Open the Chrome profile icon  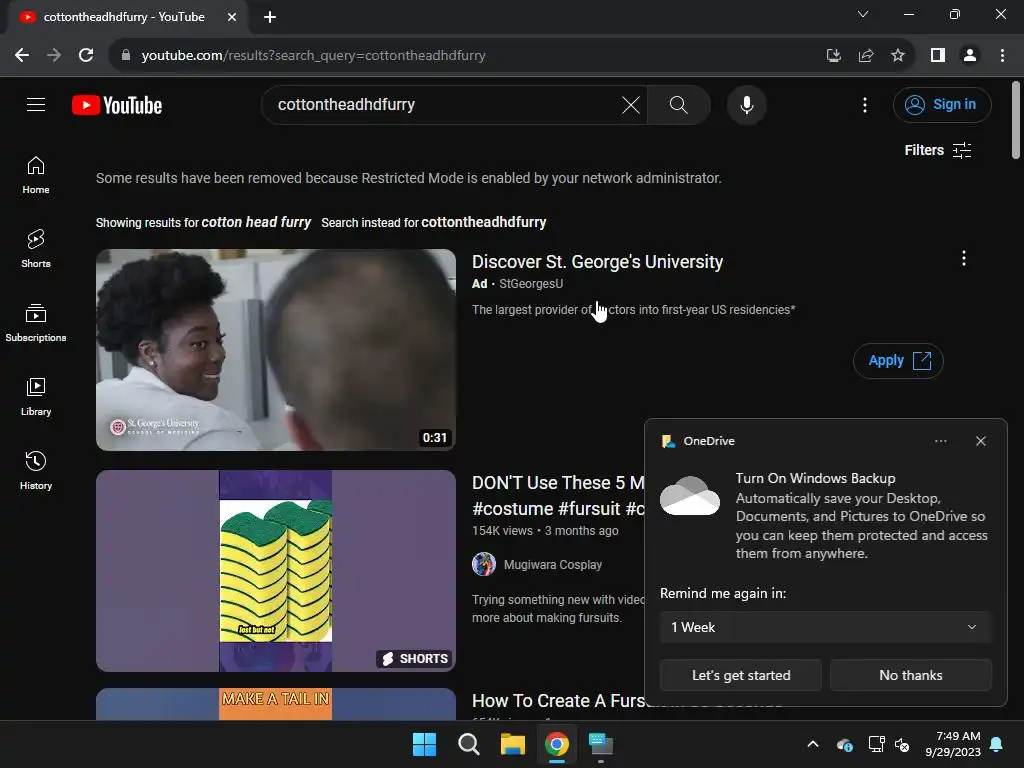click(x=970, y=56)
